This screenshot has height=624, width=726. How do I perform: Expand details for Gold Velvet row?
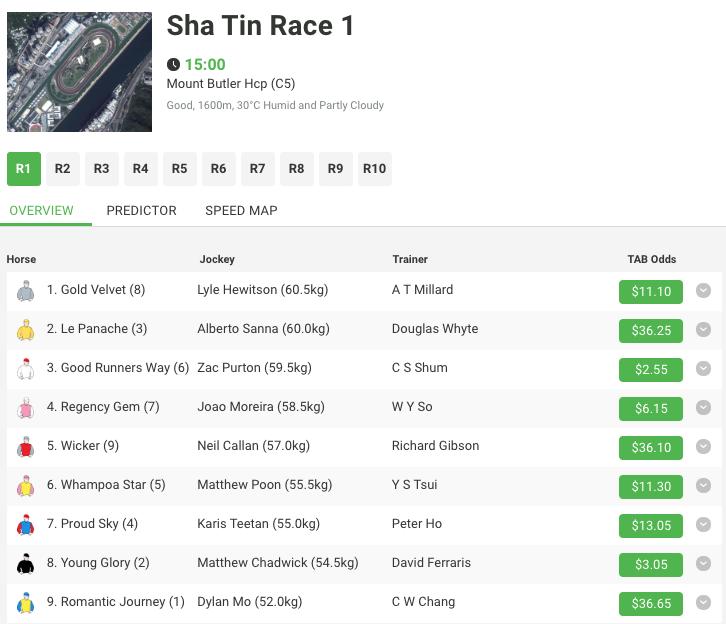click(x=703, y=290)
